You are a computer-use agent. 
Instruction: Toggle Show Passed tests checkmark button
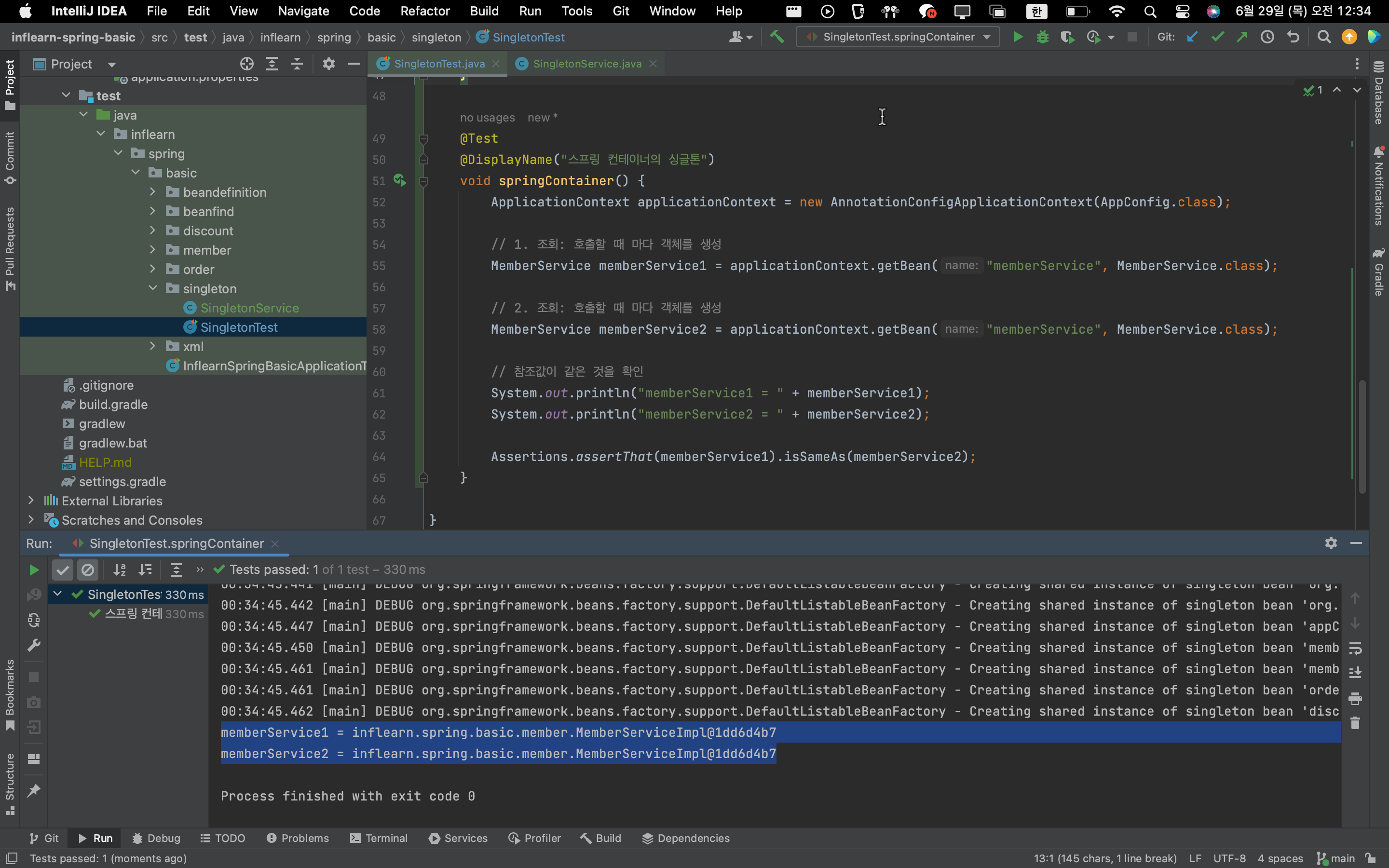pos(63,570)
